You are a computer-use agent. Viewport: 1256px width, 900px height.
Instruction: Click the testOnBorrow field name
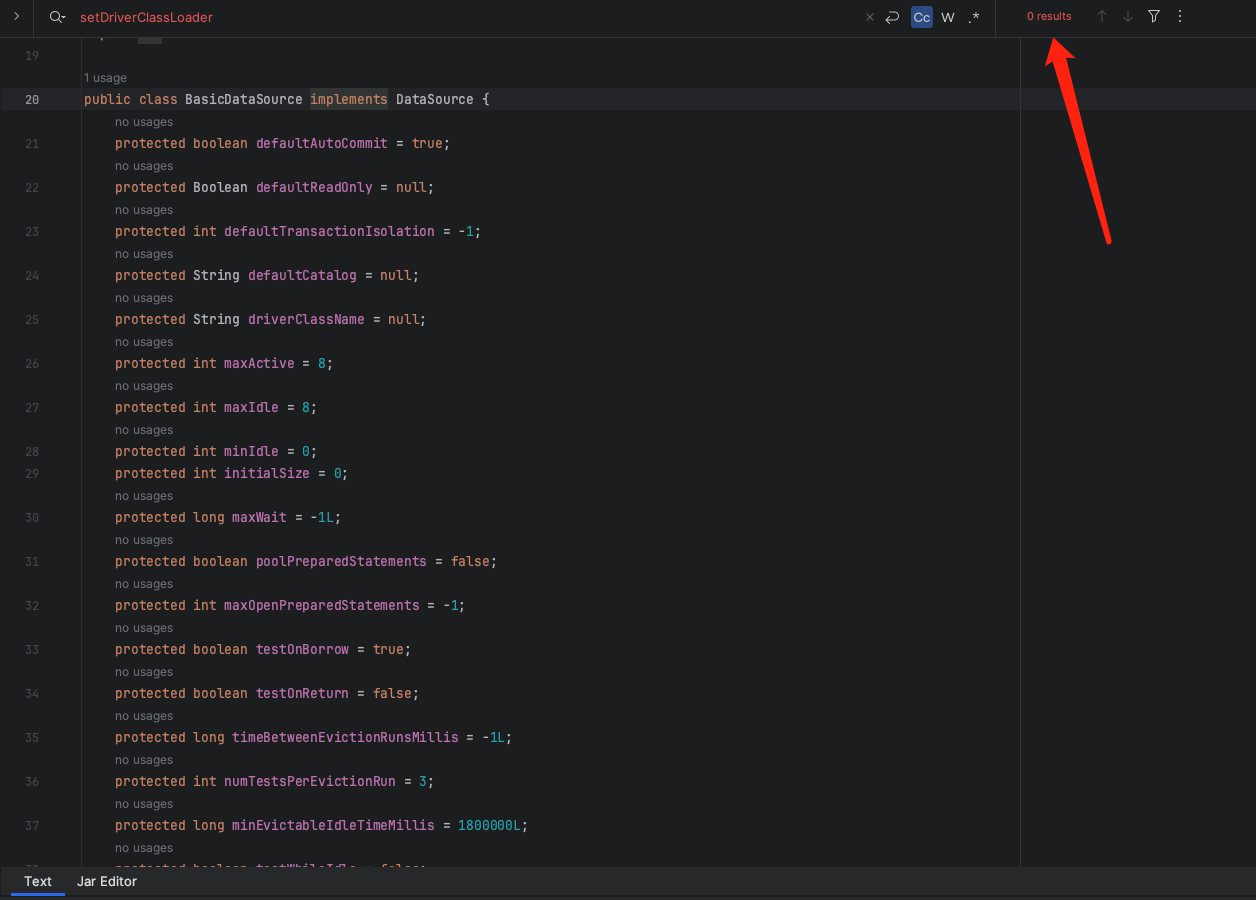tap(302, 649)
